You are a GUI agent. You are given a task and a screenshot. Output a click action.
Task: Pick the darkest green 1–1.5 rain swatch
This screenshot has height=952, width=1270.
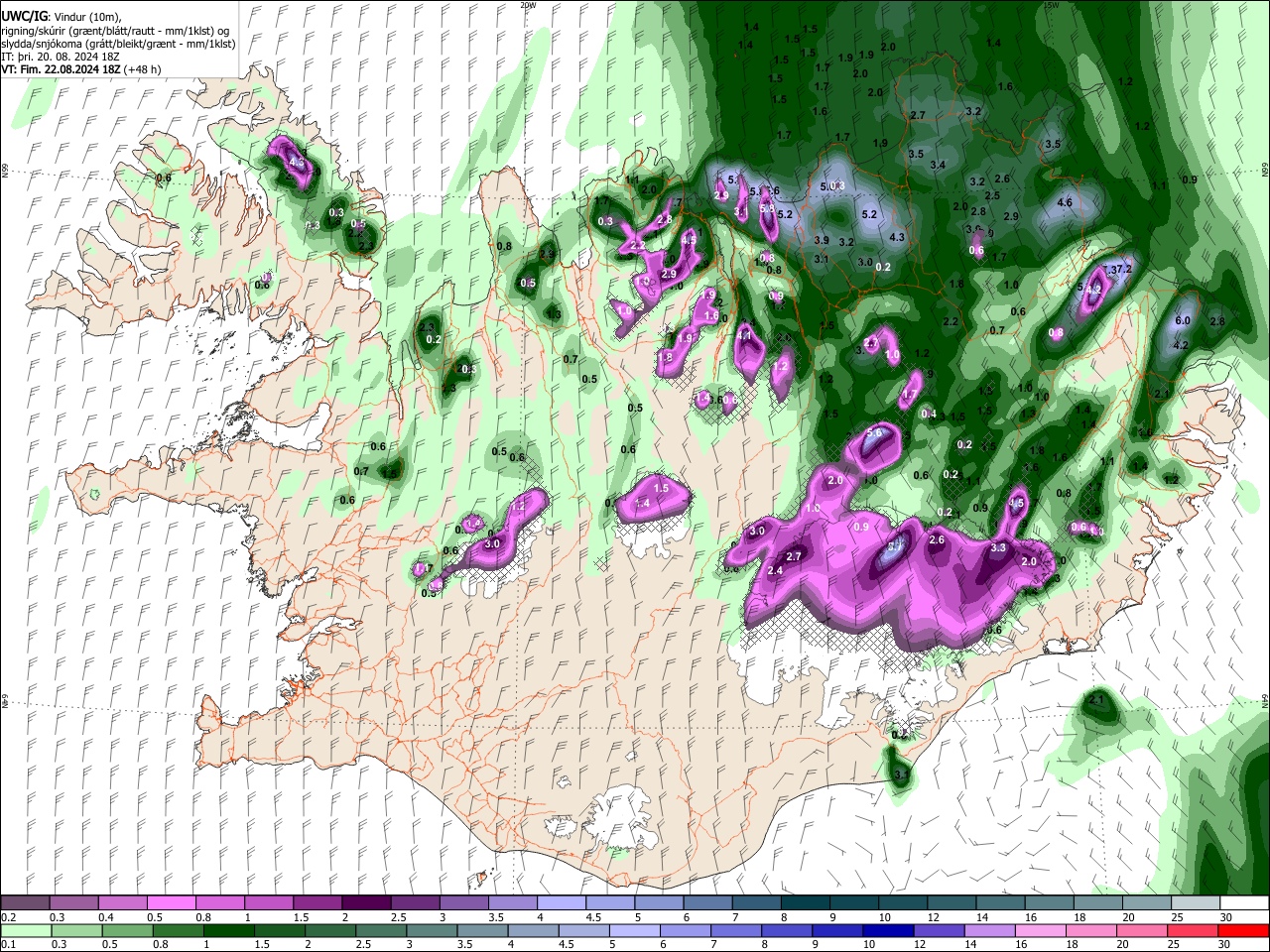click(229, 930)
